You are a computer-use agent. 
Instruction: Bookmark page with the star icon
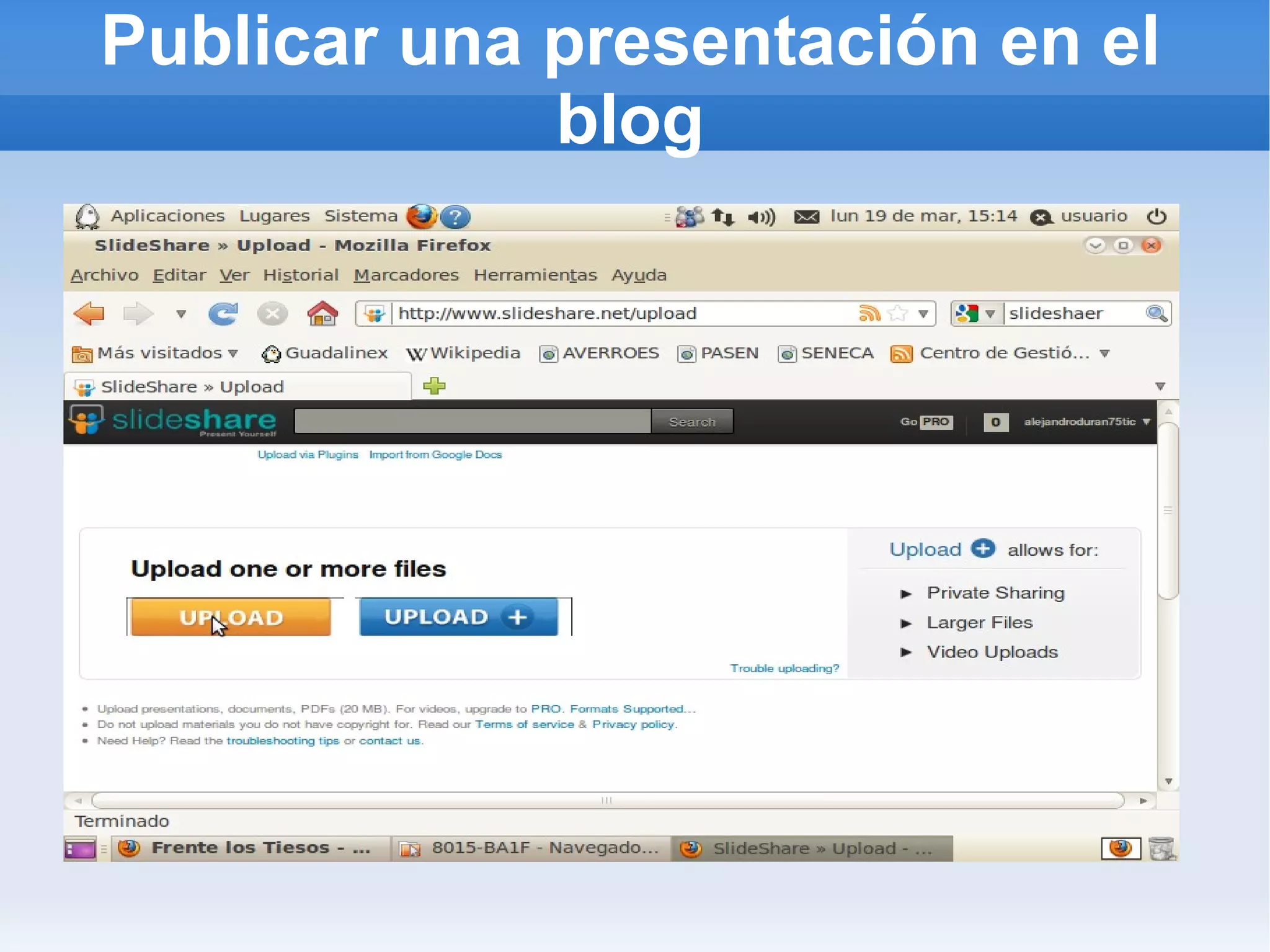click(897, 313)
